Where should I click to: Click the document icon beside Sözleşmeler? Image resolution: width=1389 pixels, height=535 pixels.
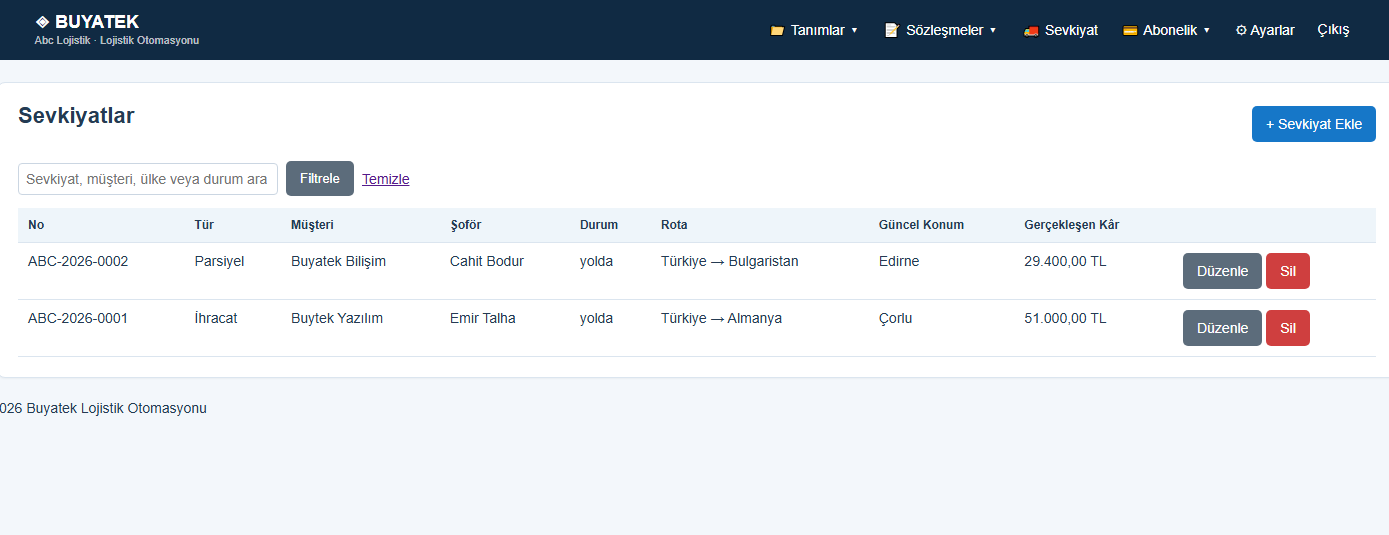(891, 31)
